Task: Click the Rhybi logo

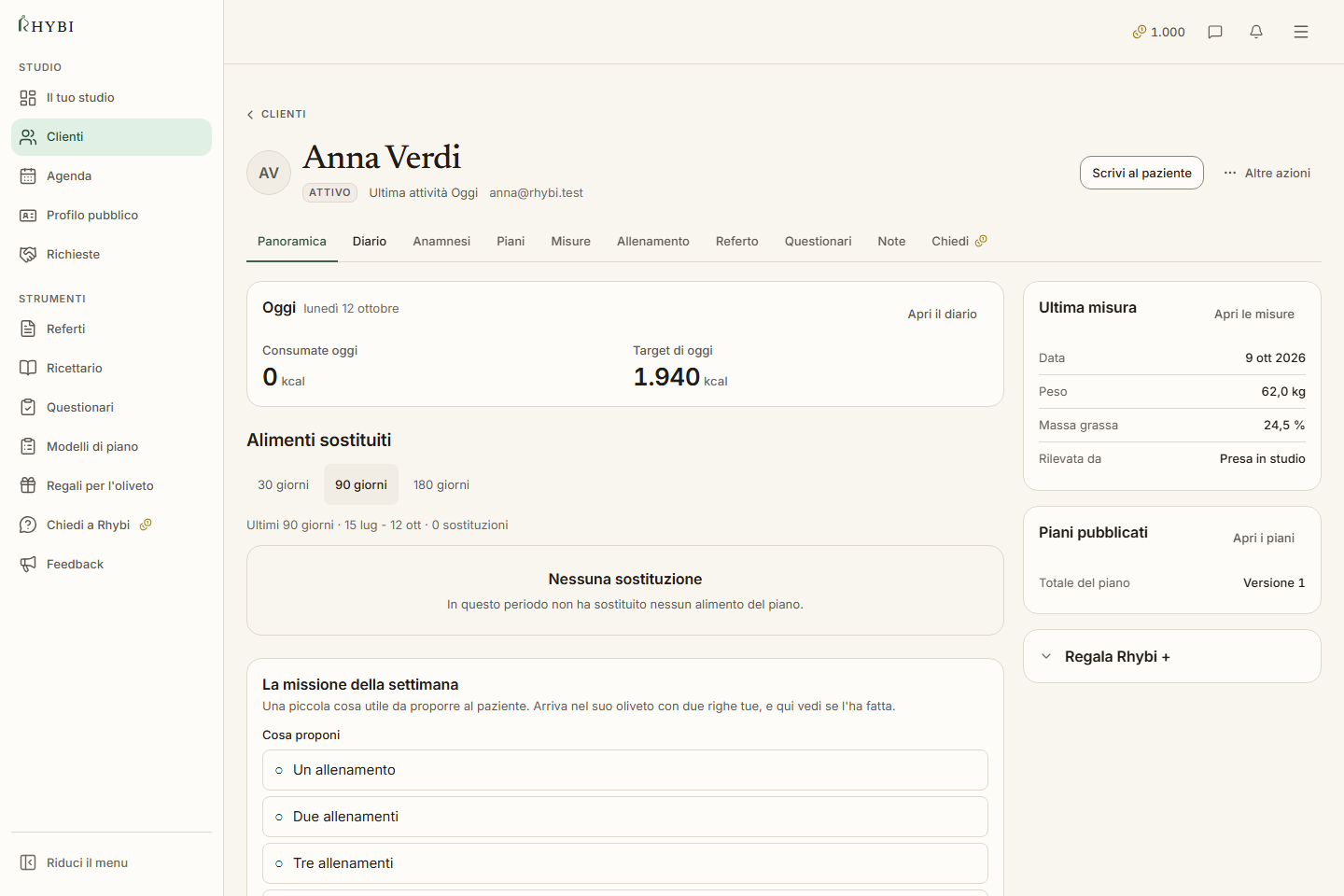Action: 46,25
